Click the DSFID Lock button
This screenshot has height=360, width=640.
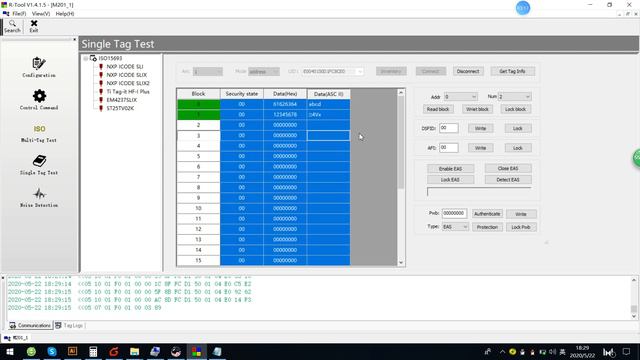[518, 129]
